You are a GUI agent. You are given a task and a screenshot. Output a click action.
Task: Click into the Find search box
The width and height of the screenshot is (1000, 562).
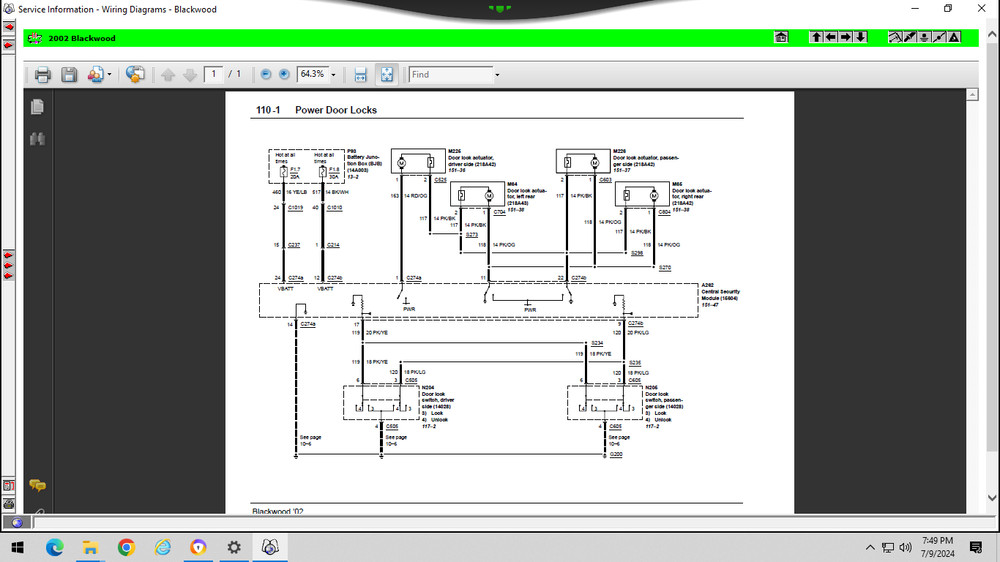pos(448,74)
